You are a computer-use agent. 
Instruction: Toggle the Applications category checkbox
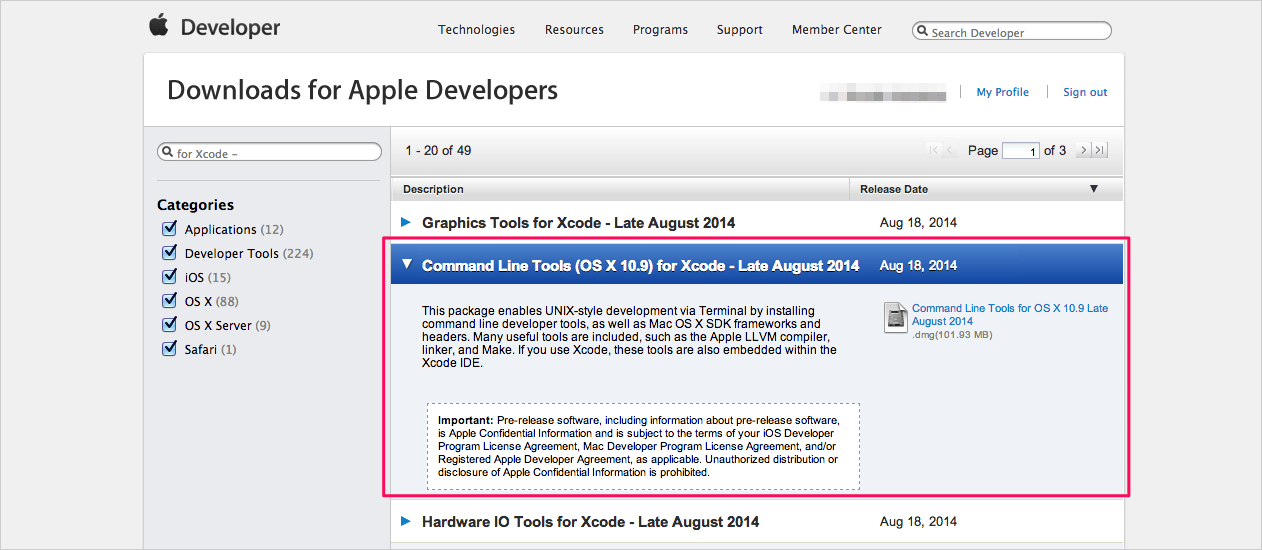point(169,228)
